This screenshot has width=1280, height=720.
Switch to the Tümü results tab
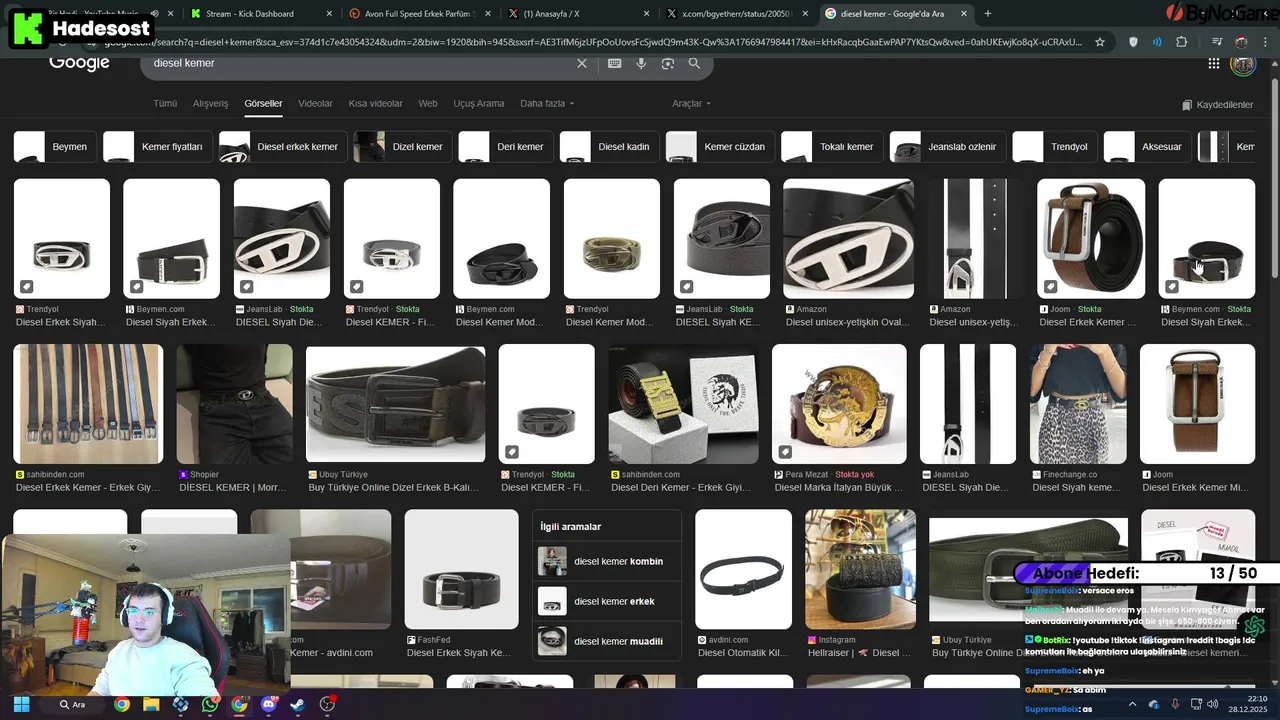click(x=165, y=103)
